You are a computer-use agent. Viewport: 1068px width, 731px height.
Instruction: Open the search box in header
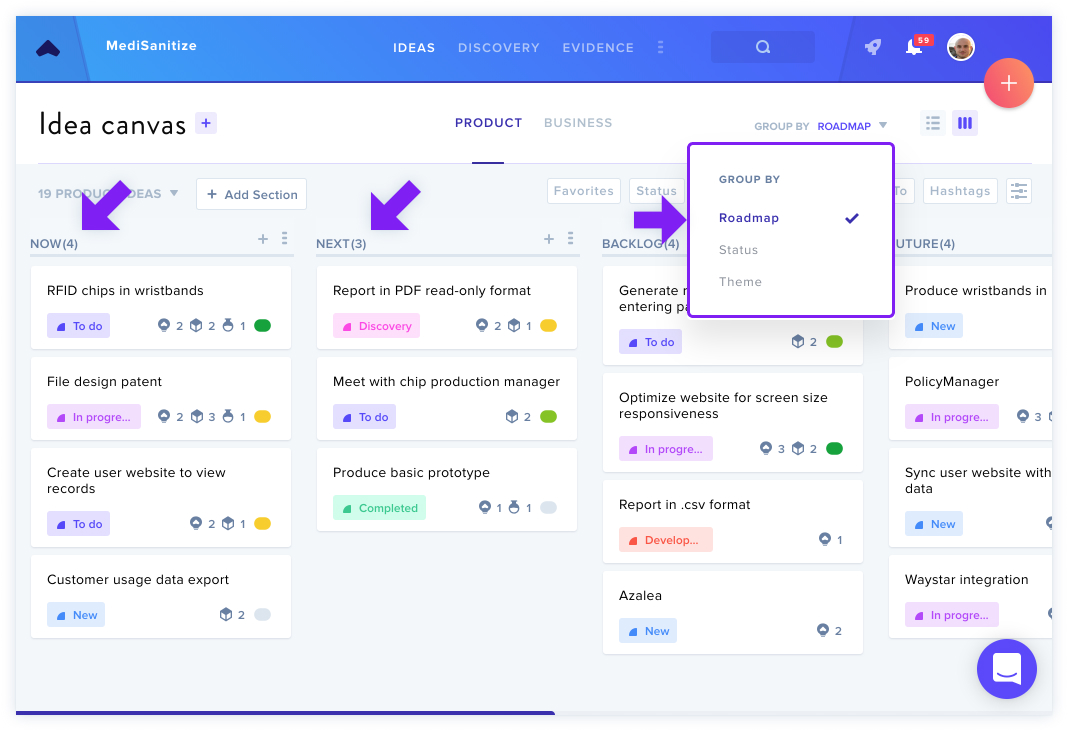coord(762,47)
